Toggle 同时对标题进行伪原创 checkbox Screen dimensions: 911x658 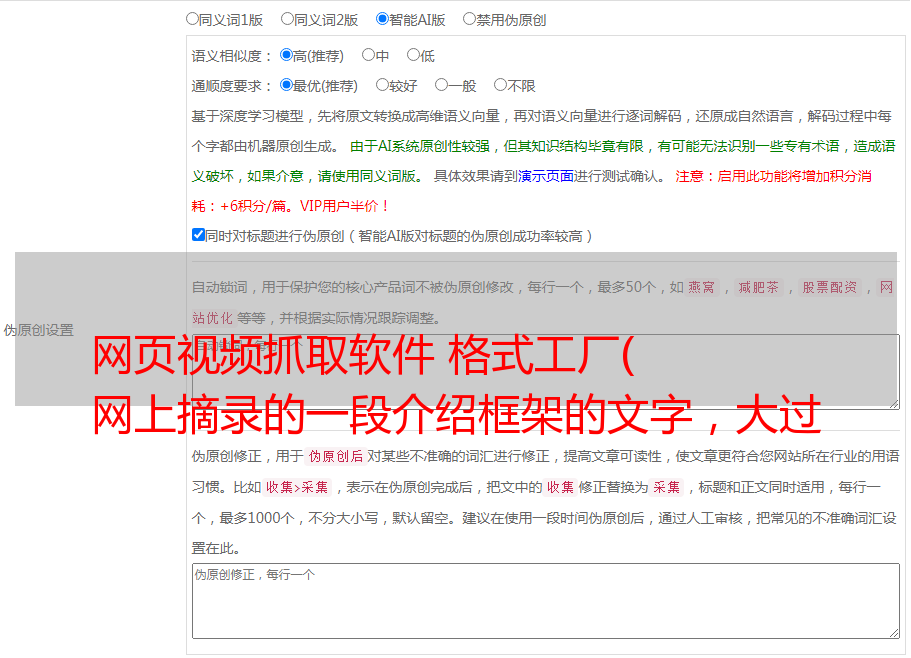pyautogui.click(x=198, y=235)
